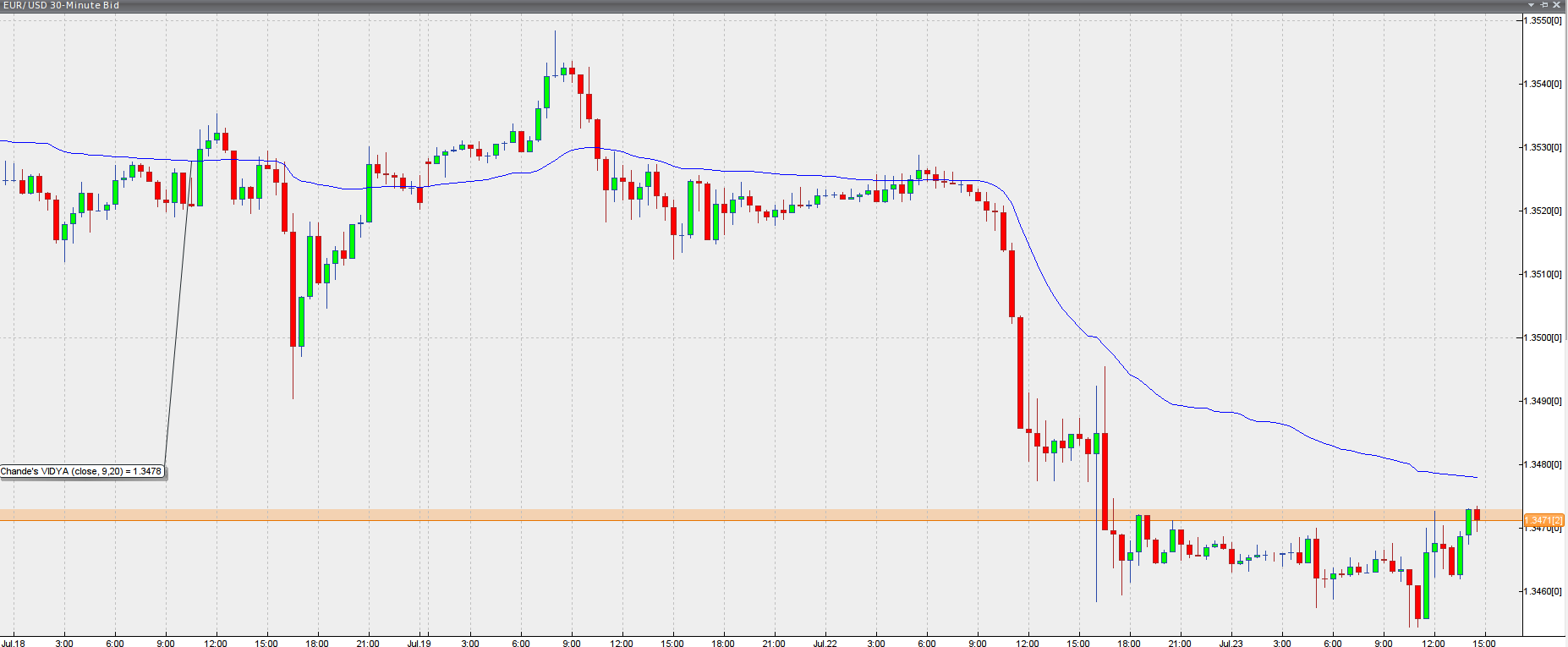Click the pin icon in title bar
The image size is (1568, 647).
tap(1544, 5)
